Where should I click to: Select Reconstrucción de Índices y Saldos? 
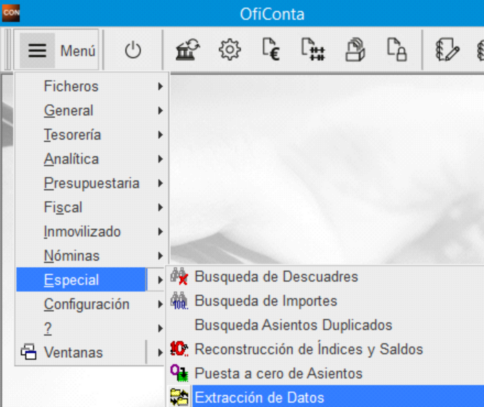click(x=309, y=349)
